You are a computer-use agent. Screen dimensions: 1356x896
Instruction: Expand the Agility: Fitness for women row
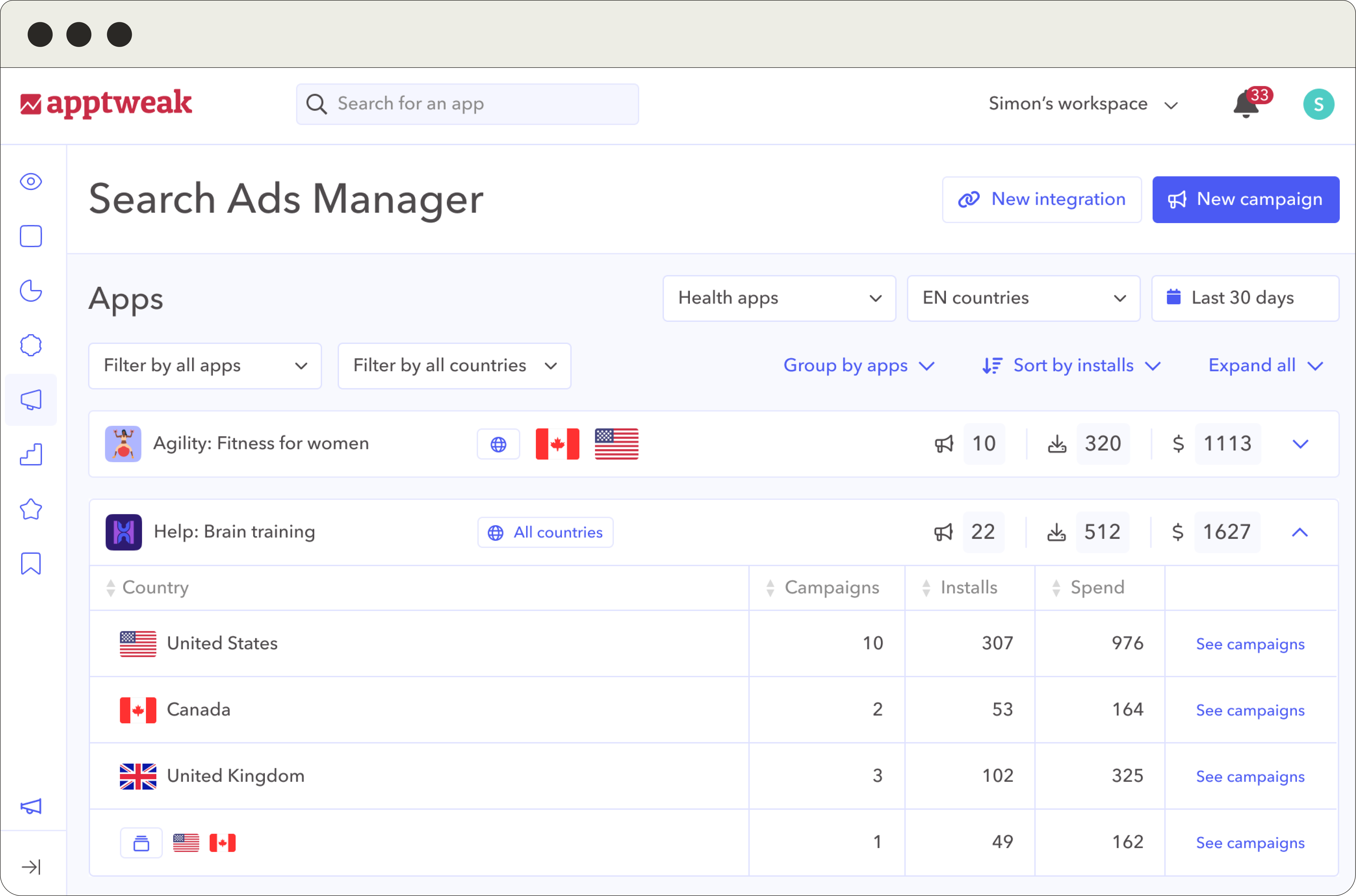pos(1301,444)
